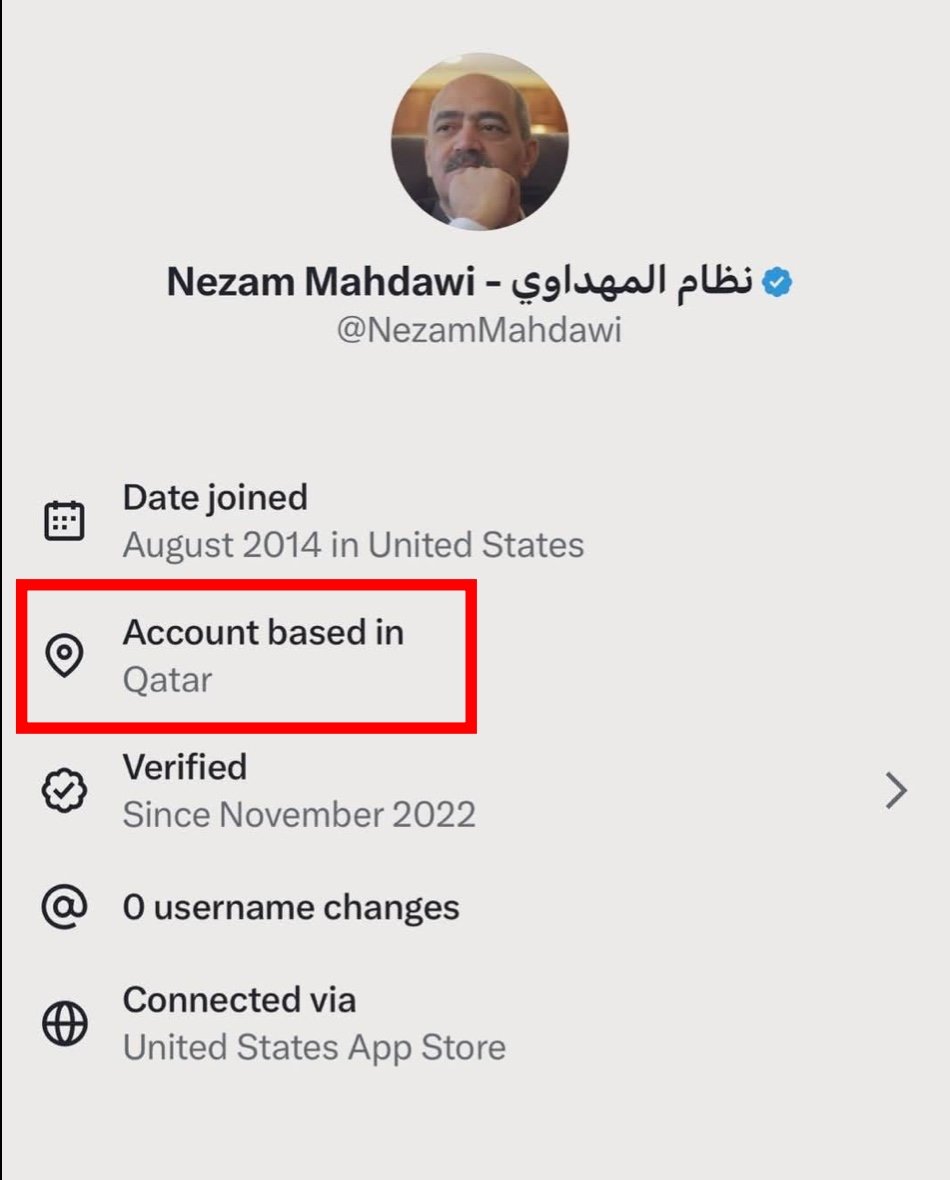Click the calendar icon beside Date joined
The height and width of the screenshot is (1180, 950).
[x=65, y=521]
